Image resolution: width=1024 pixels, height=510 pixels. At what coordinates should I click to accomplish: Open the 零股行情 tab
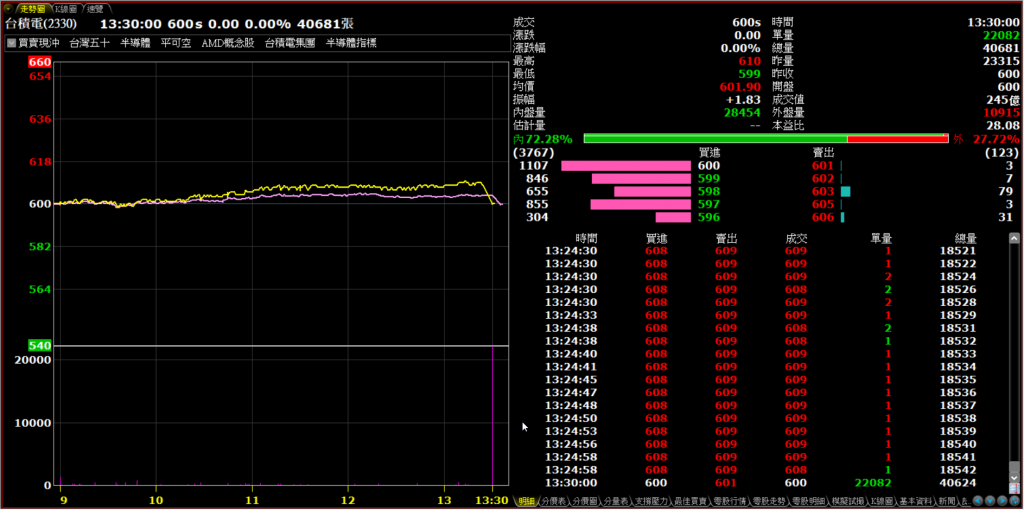pos(731,502)
